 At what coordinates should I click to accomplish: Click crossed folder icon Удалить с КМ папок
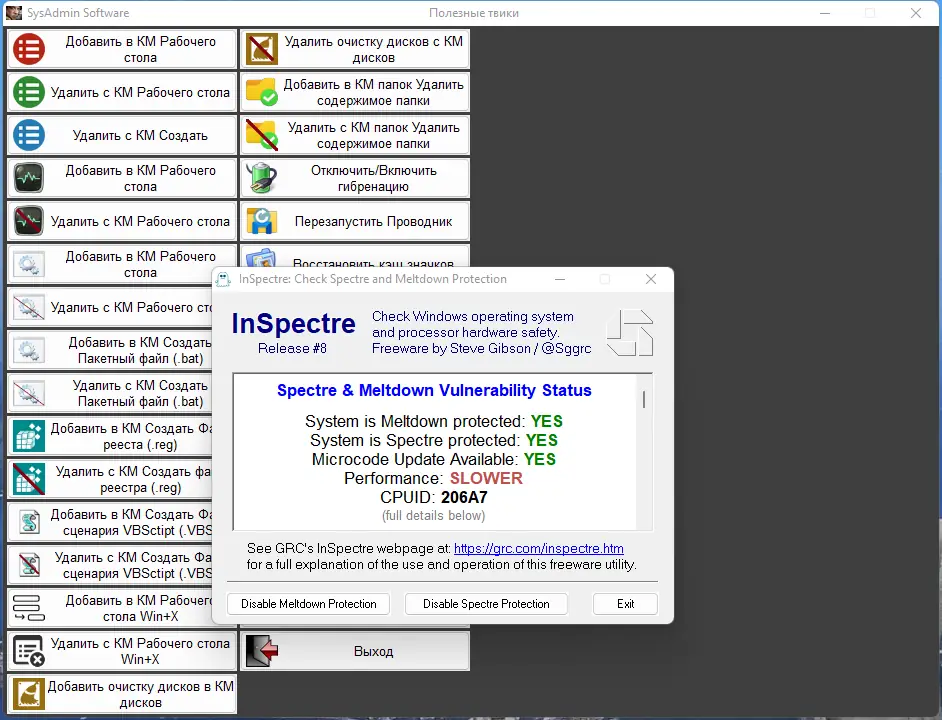tap(262, 135)
